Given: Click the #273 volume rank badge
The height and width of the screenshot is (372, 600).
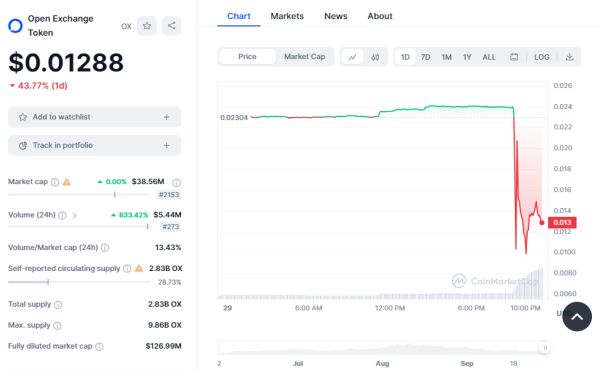Looking at the screenshot, I should click(170, 227).
